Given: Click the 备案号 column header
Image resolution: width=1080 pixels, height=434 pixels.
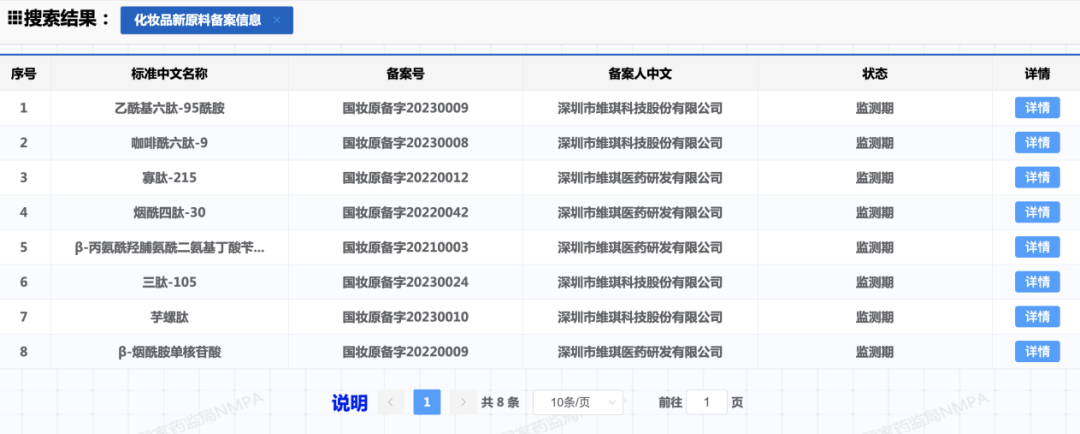Looking at the screenshot, I should (405, 74).
